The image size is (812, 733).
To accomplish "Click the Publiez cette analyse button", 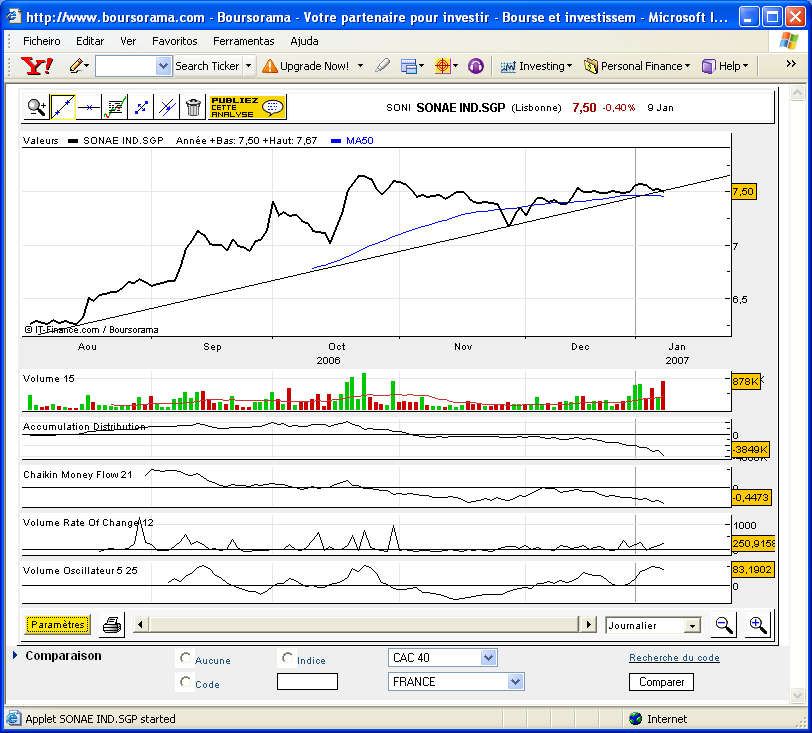I will coord(247,107).
